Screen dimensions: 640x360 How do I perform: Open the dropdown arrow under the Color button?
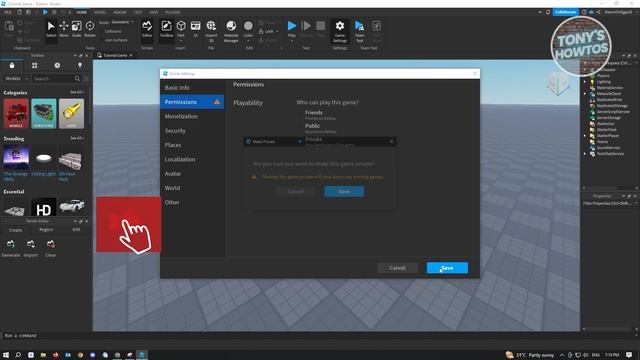(248, 41)
